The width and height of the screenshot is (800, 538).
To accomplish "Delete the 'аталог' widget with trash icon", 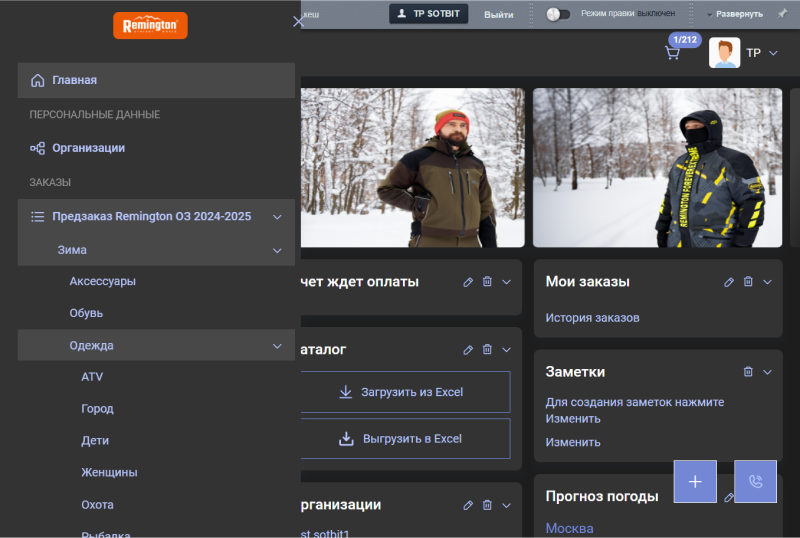I will click(487, 350).
